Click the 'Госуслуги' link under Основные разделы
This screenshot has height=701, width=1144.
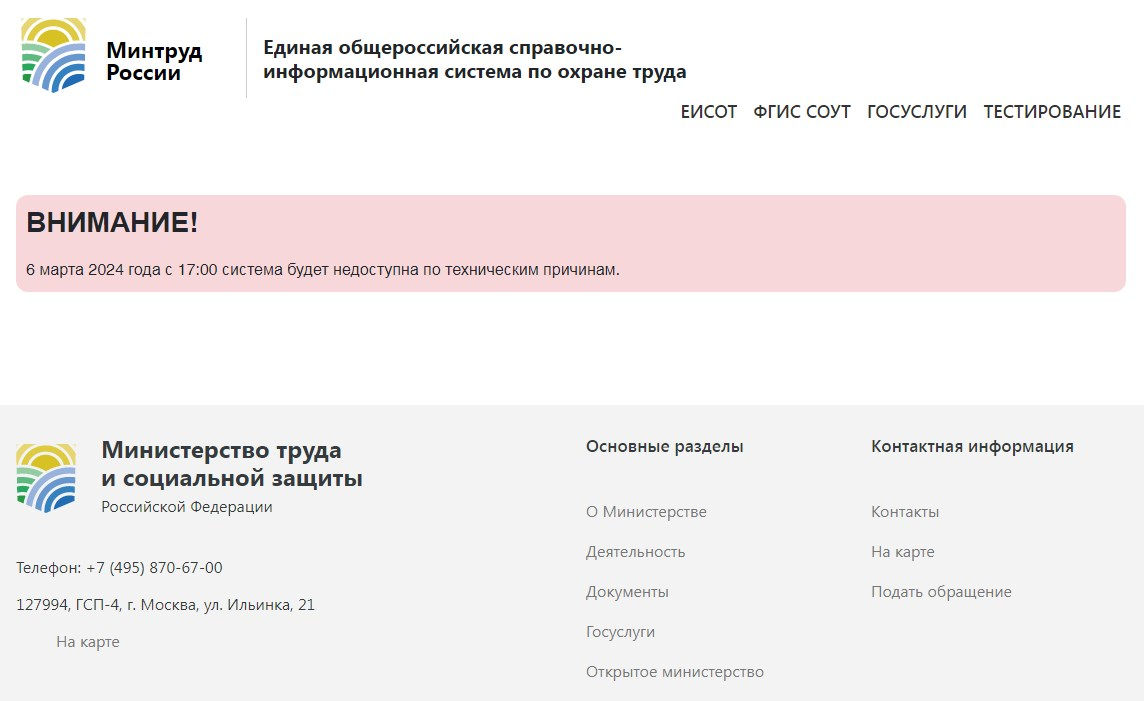point(620,632)
